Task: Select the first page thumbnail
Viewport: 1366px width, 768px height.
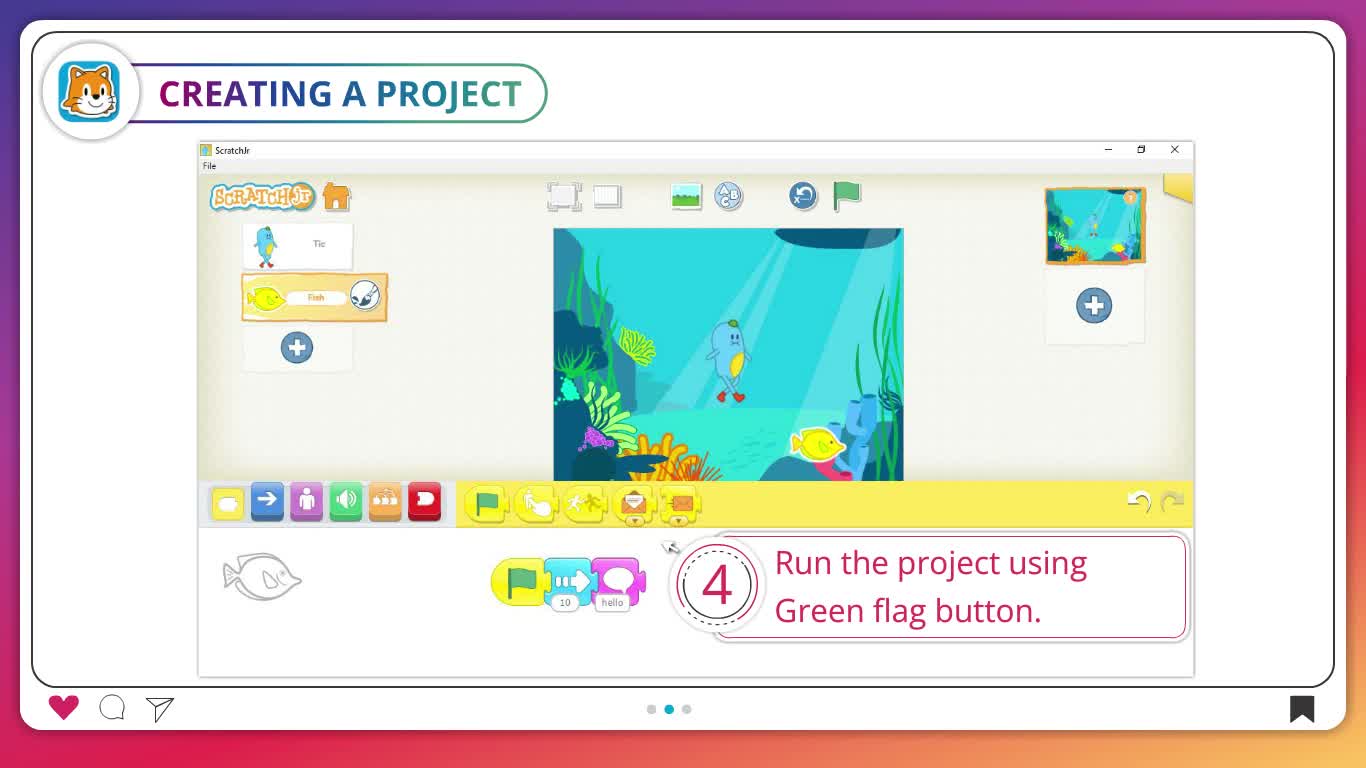Action: [x=1095, y=226]
